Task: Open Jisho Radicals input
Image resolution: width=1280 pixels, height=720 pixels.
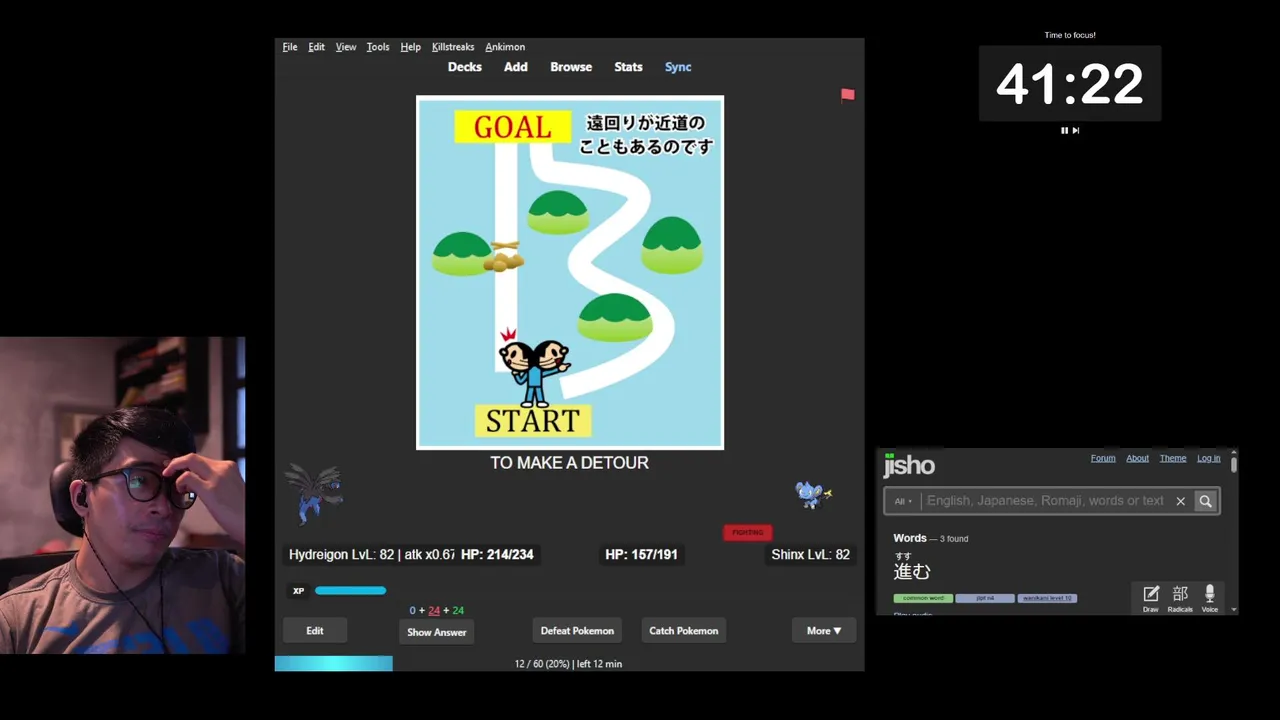Action: (x=1180, y=598)
